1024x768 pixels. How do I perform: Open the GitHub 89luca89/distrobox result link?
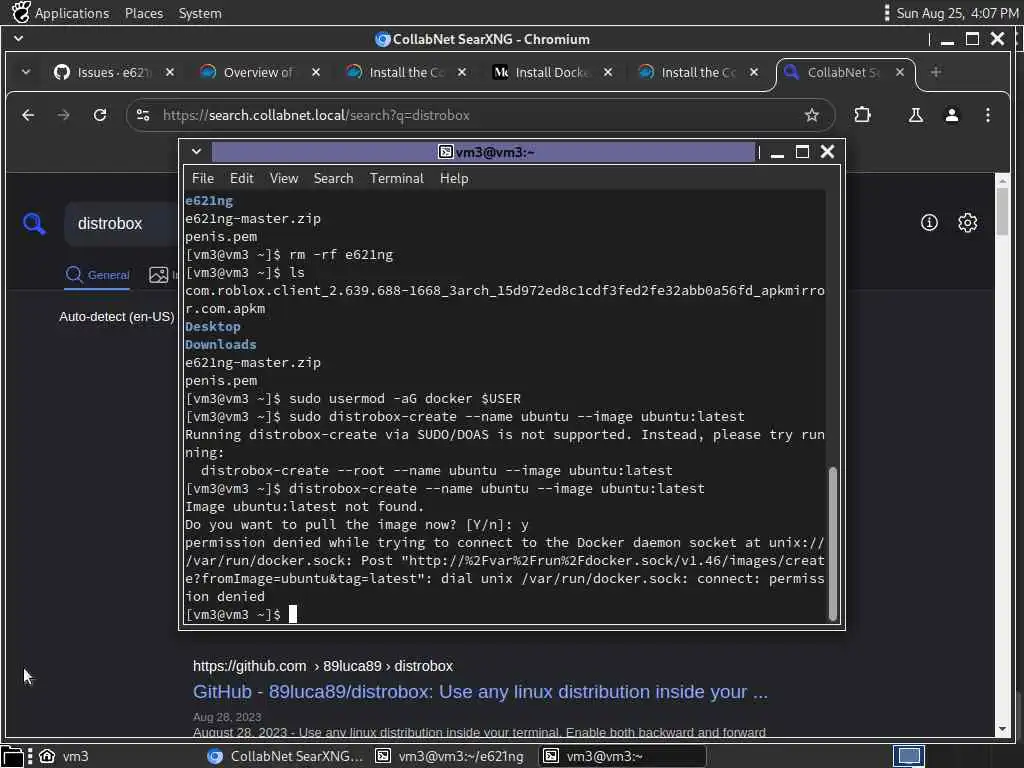480,692
